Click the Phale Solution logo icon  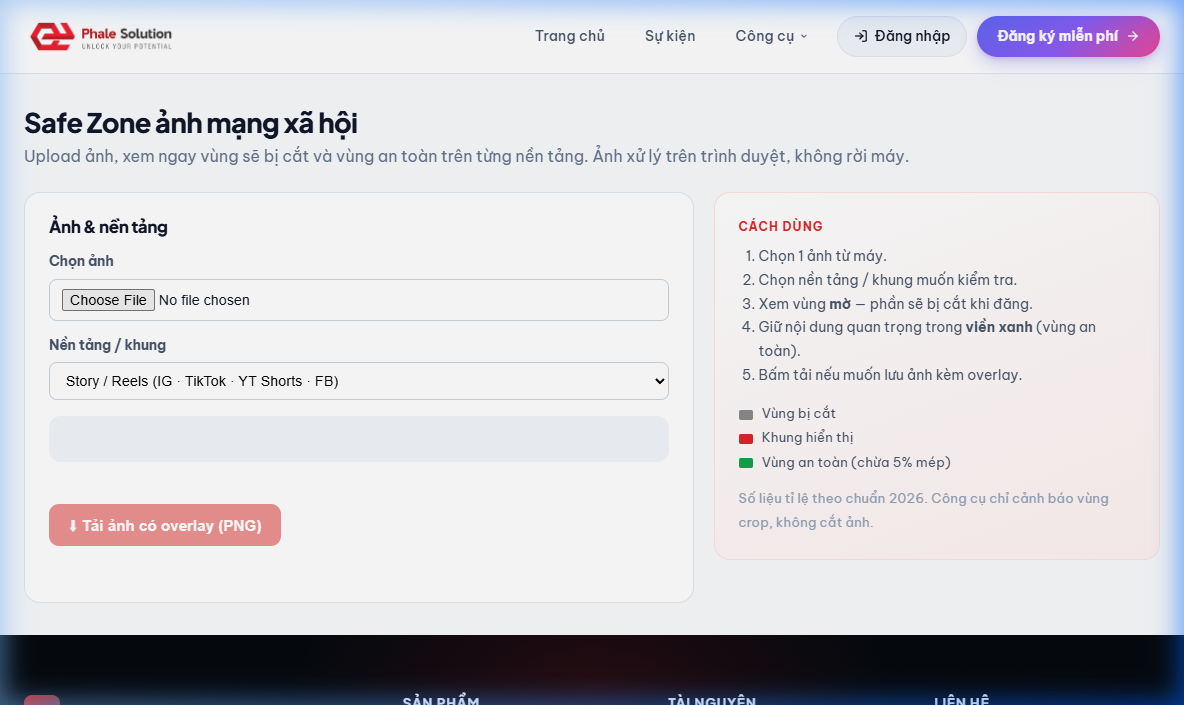coord(52,36)
